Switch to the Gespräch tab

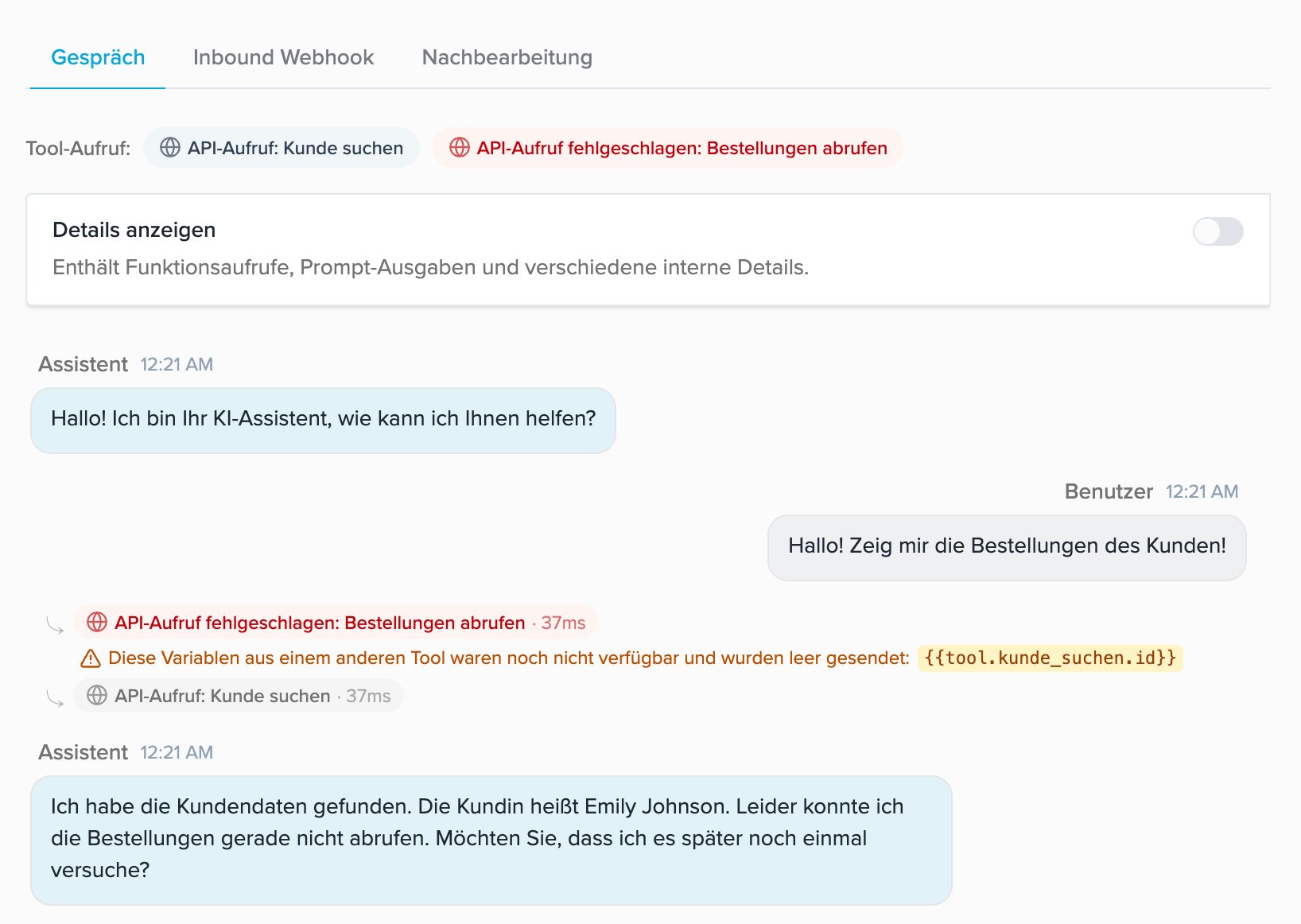click(x=98, y=57)
